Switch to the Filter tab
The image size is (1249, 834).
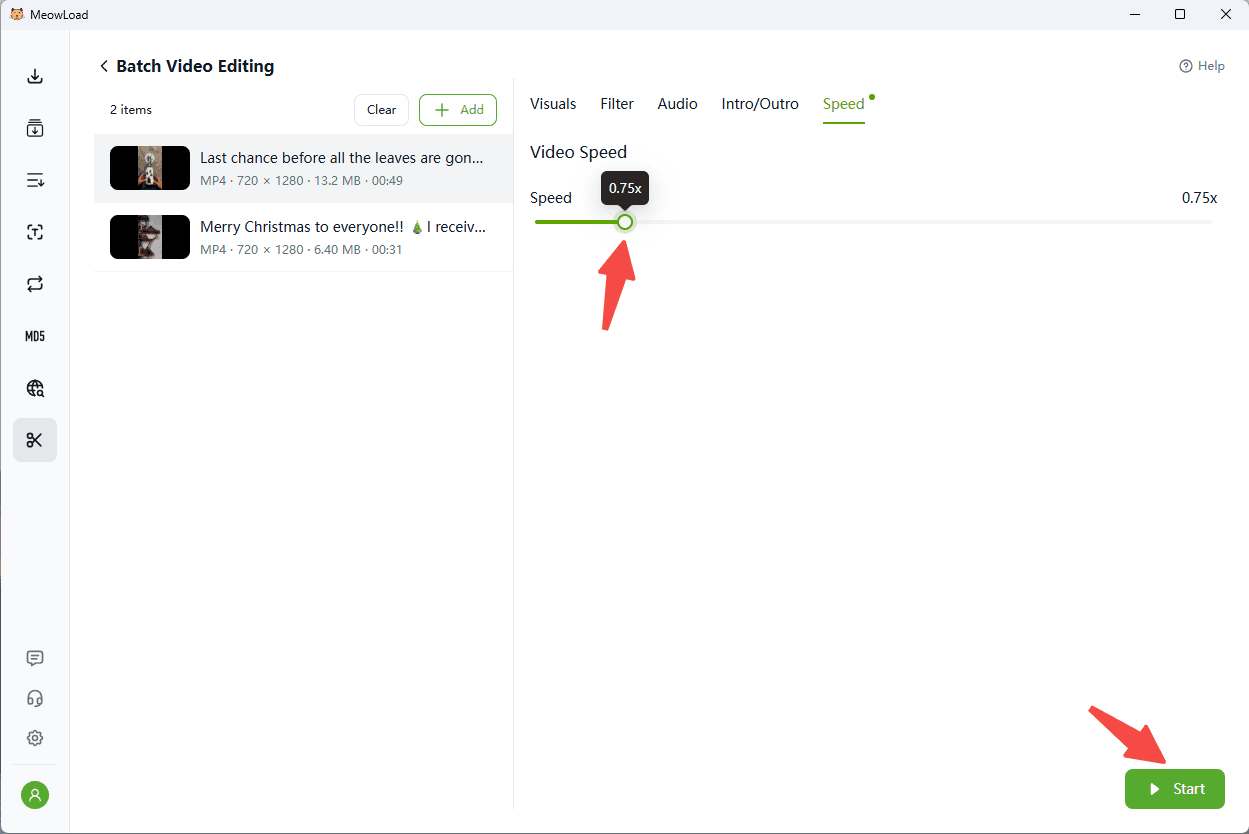point(617,104)
